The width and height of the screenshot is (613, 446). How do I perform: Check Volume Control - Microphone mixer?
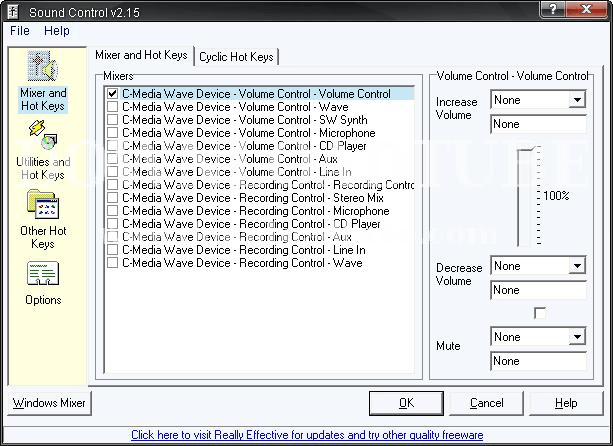coord(113,133)
